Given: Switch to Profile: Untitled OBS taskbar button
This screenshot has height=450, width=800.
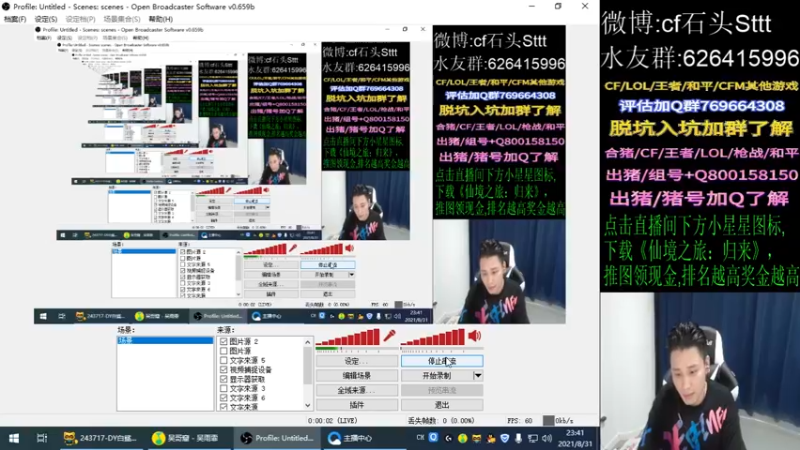Looking at the screenshot, I should (278, 438).
